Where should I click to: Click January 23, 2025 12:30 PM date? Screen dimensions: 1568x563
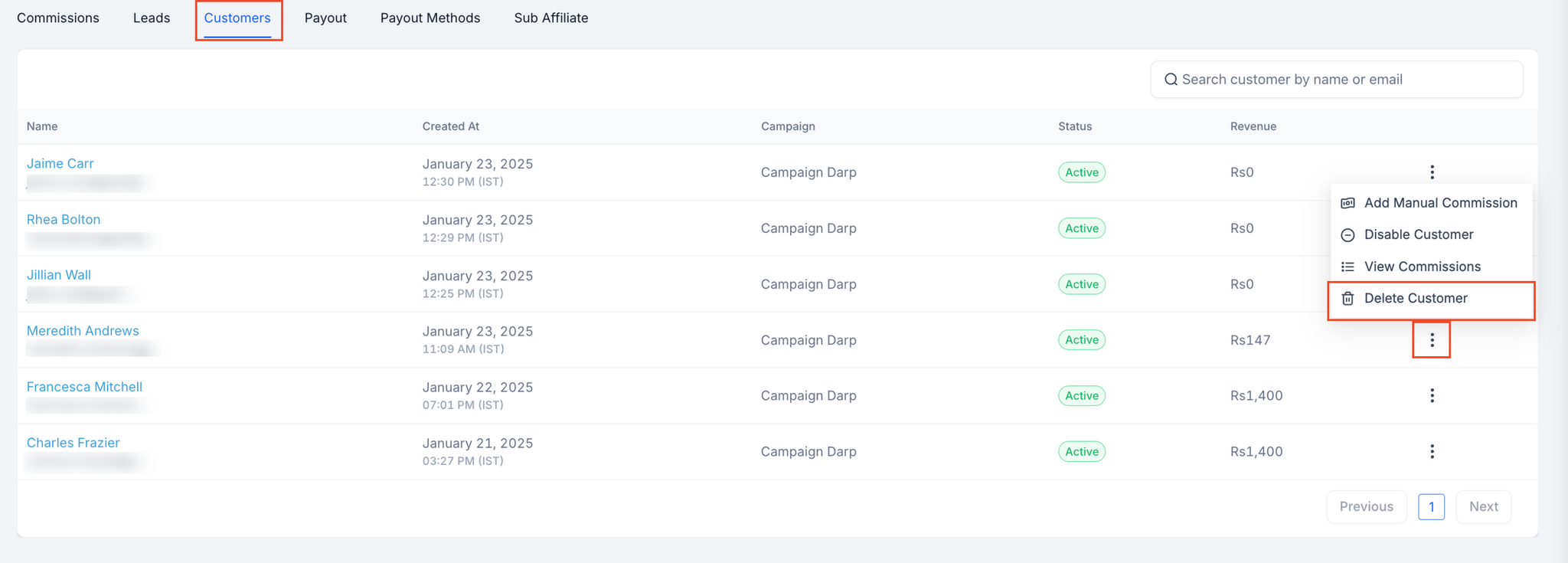click(x=478, y=172)
